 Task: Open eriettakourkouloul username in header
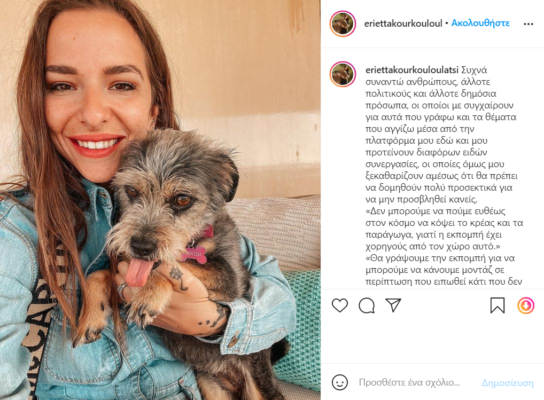[x=403, y=23]
